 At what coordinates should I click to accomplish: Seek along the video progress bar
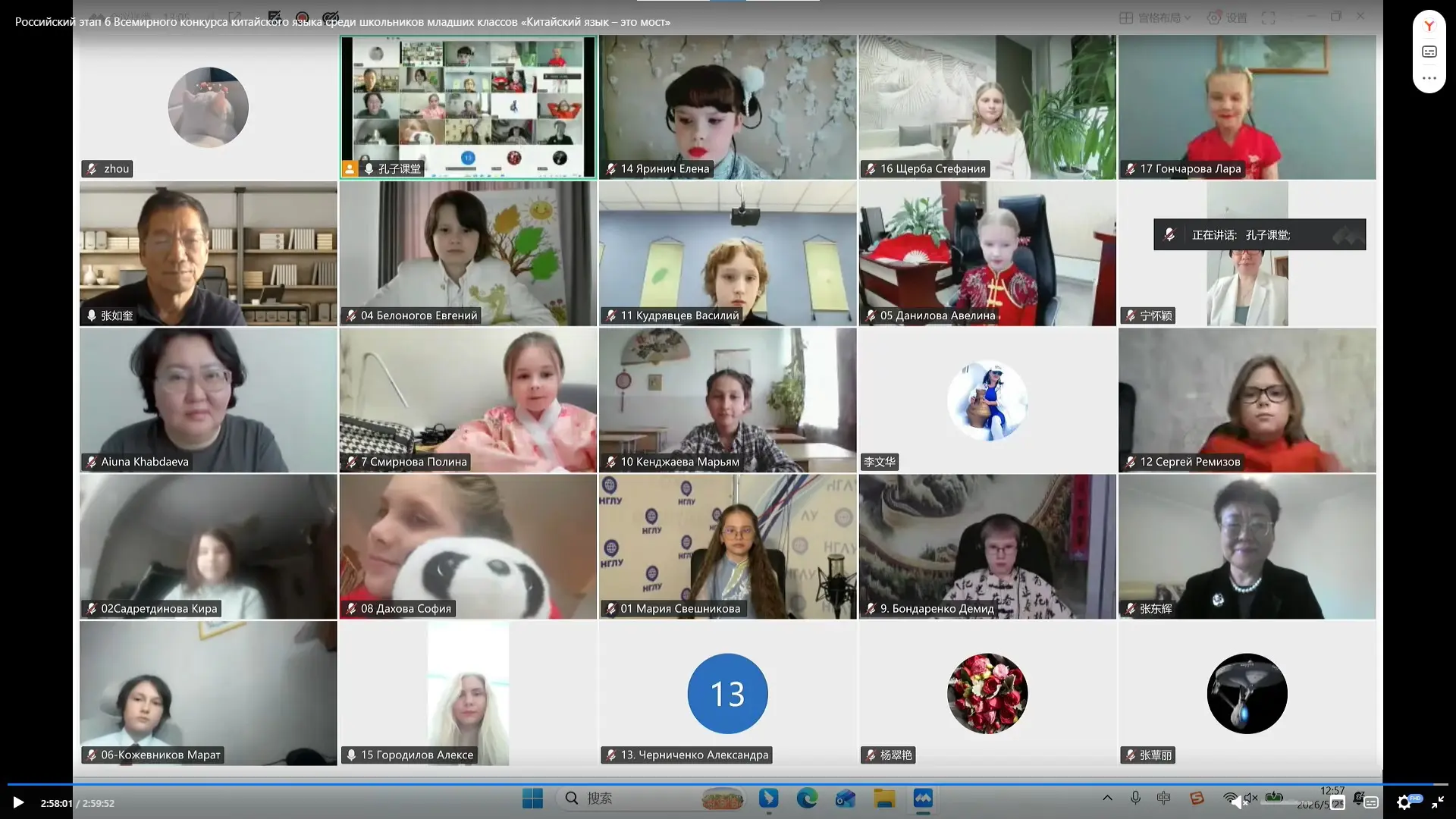coord(728,784)
